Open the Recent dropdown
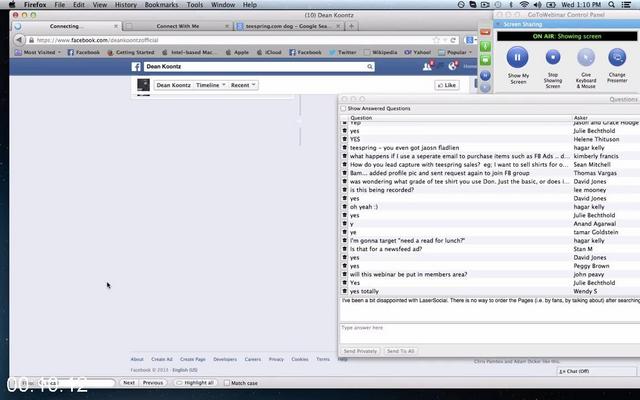 (x=243, y=85)
